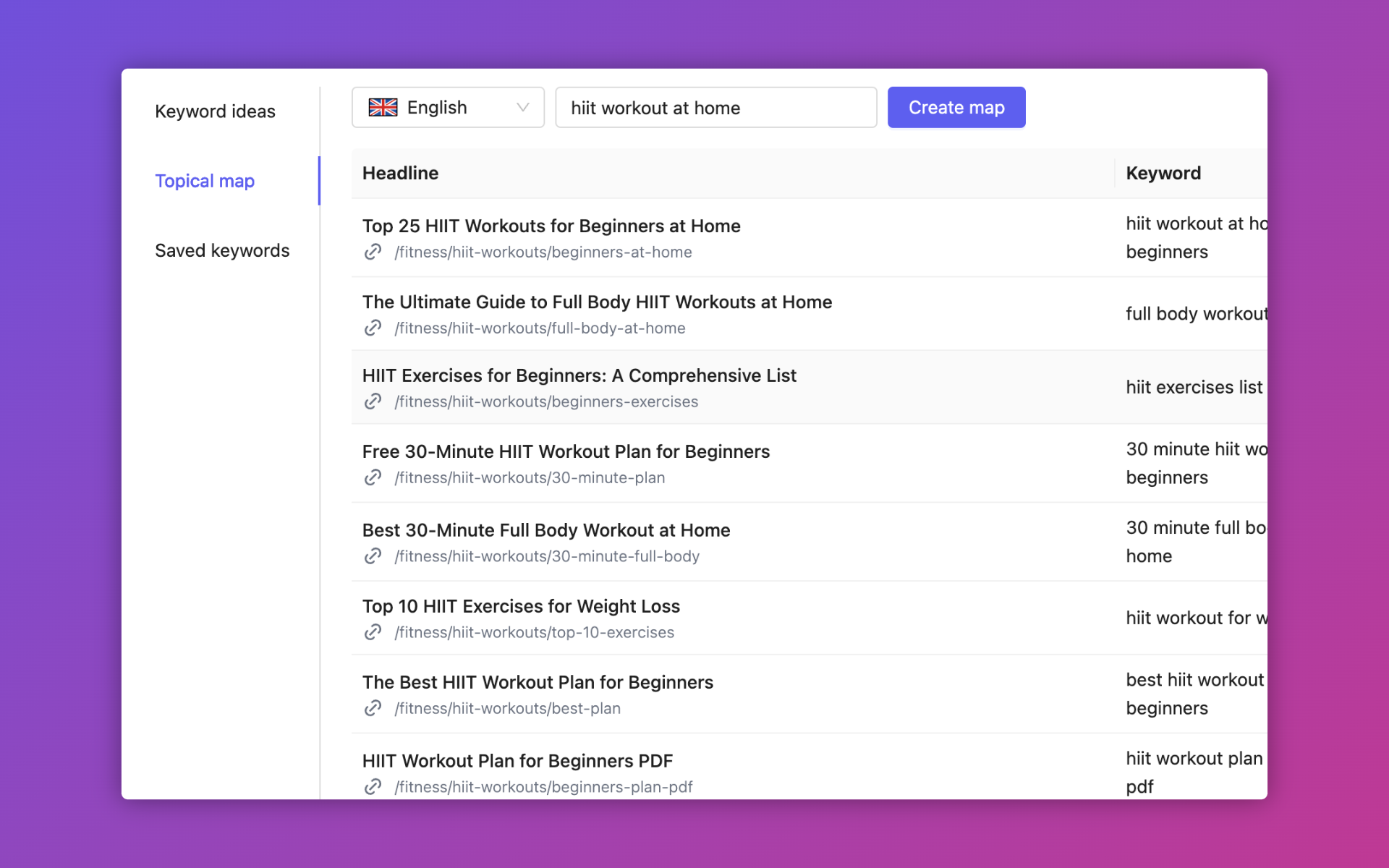Select 'Top 10 HIIT Exercises for Weight Loss' headline
Viewport: 1389px width, 868px height.
[x=521, y=606]
